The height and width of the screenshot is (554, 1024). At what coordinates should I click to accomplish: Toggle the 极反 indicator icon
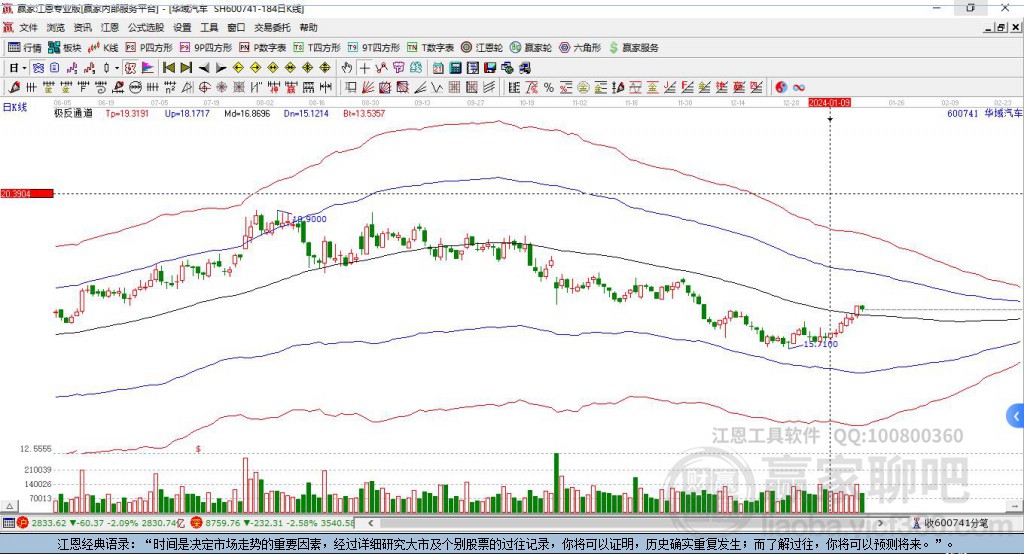130,68
